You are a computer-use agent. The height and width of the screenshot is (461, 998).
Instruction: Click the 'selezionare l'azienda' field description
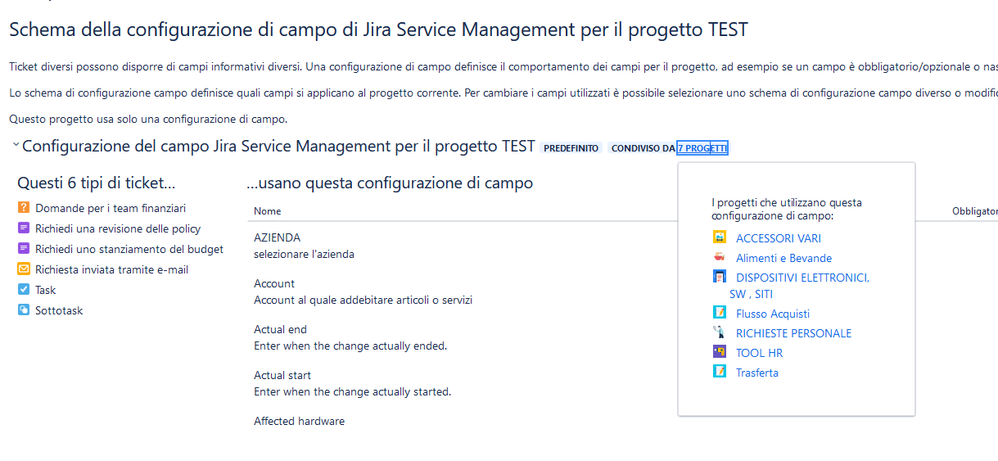[304, 254]
